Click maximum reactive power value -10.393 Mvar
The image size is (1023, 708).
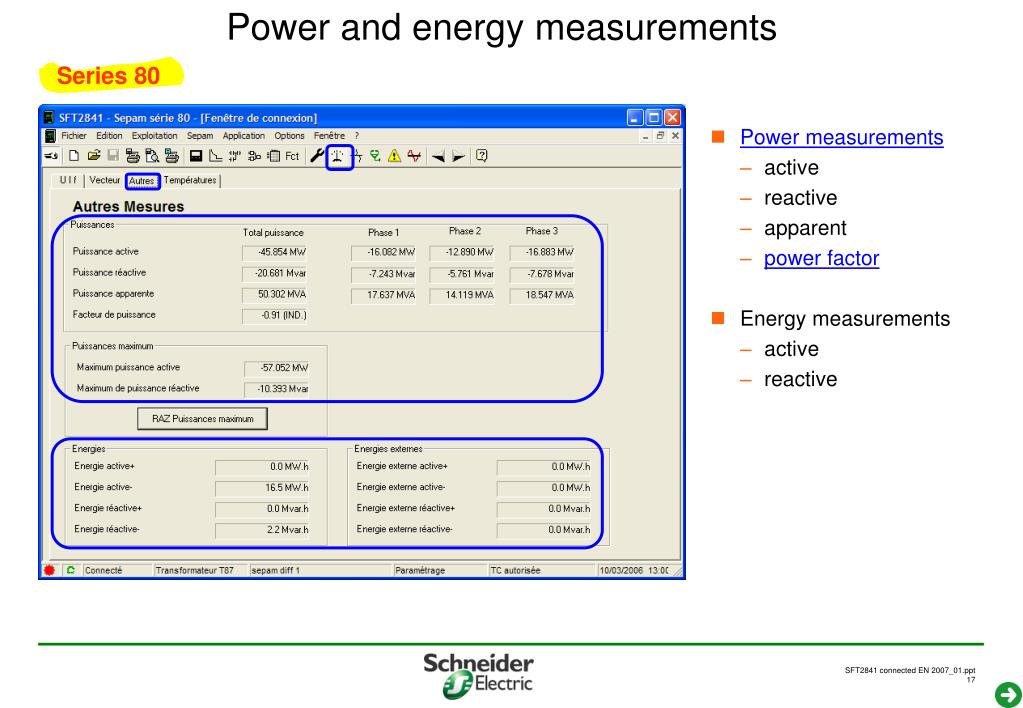[276, 389]
